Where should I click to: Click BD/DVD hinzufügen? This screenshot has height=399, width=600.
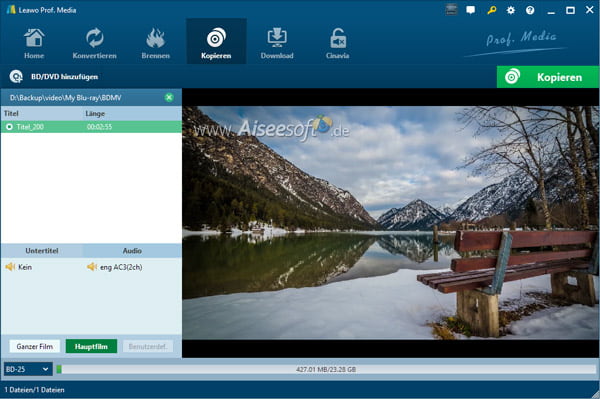64,77
